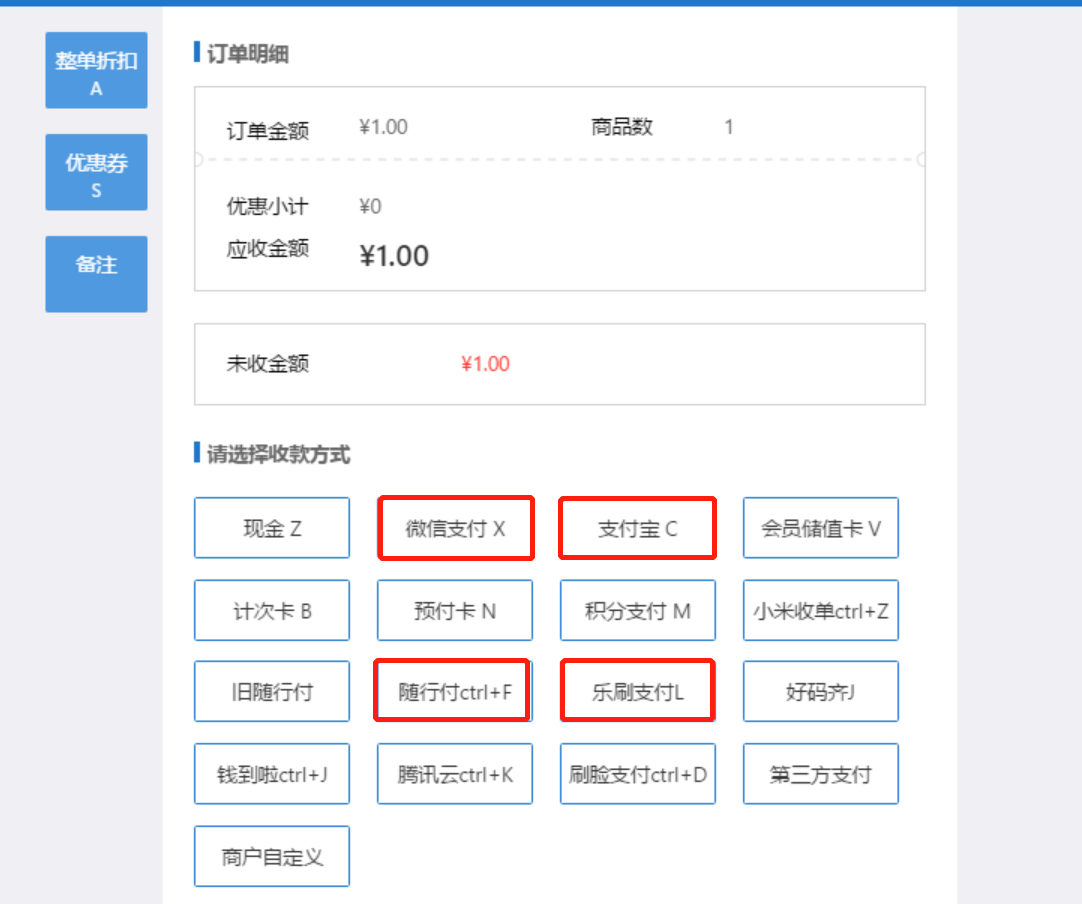Select 积分支付 M points payment
Image resolution: width=1082 pixels, height=904 pixels.
click(637, 610)
